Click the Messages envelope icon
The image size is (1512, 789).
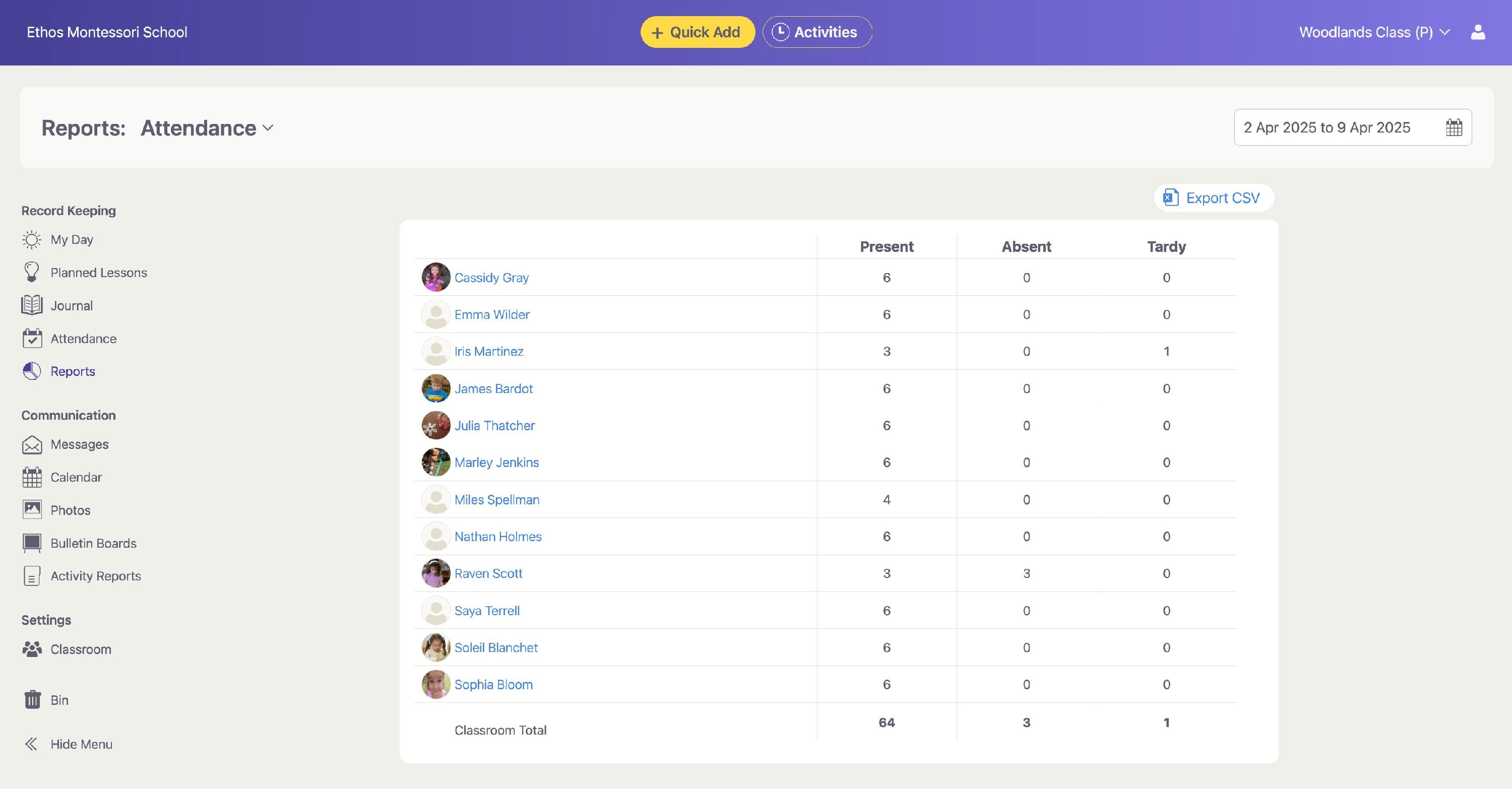pos(32,445)
